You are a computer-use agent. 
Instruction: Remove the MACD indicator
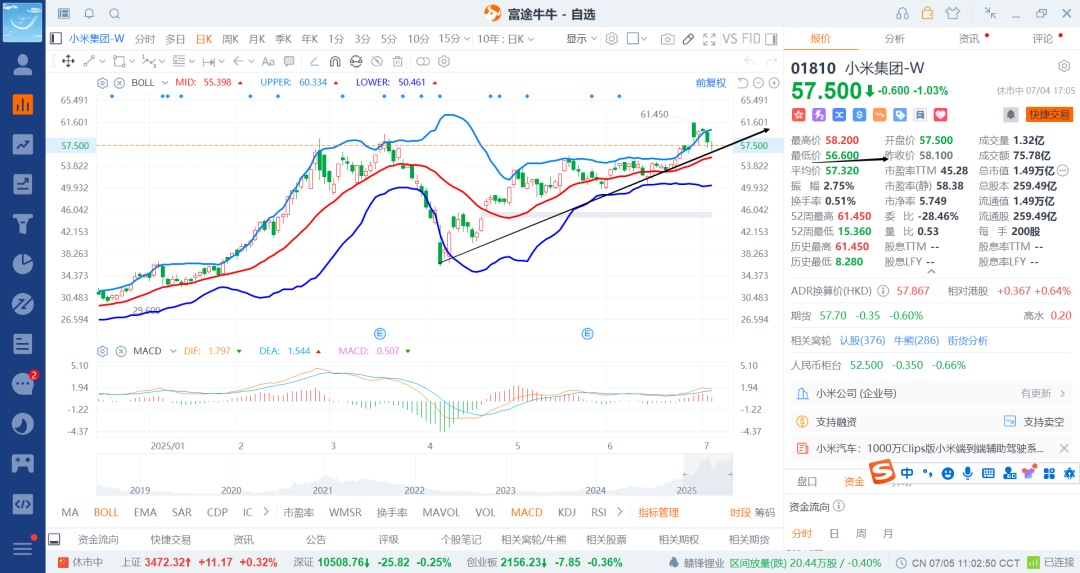click(x=121, y=351)
